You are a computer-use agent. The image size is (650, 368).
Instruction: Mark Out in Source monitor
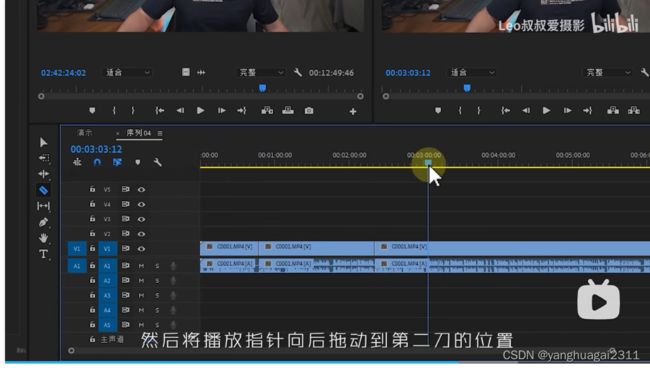click(133, 111)
